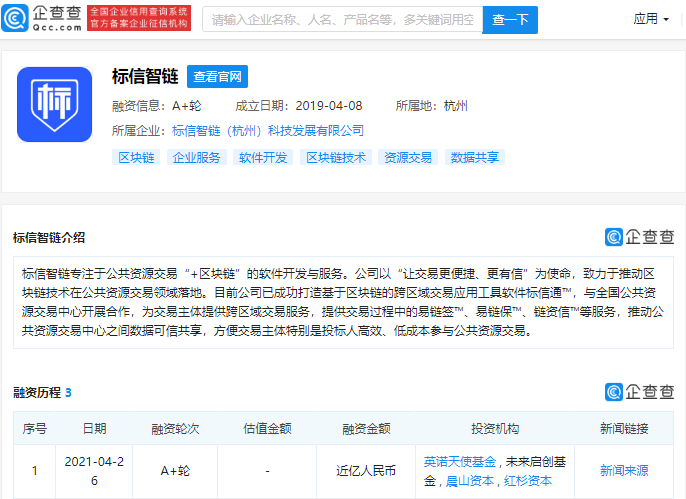
Task: Open the 应用 dropdown menu
Action: tap(651, 19)
